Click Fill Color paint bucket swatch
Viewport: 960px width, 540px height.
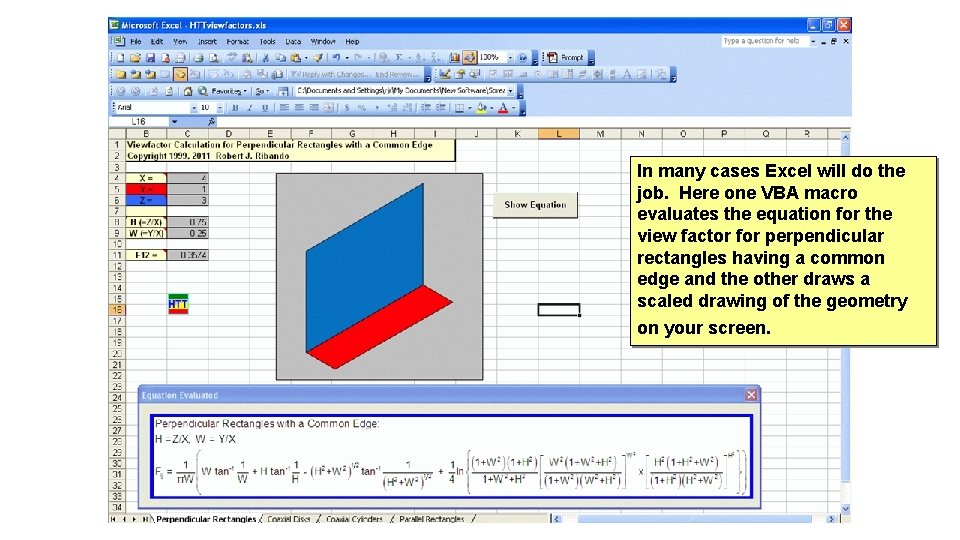click(482, 108)
